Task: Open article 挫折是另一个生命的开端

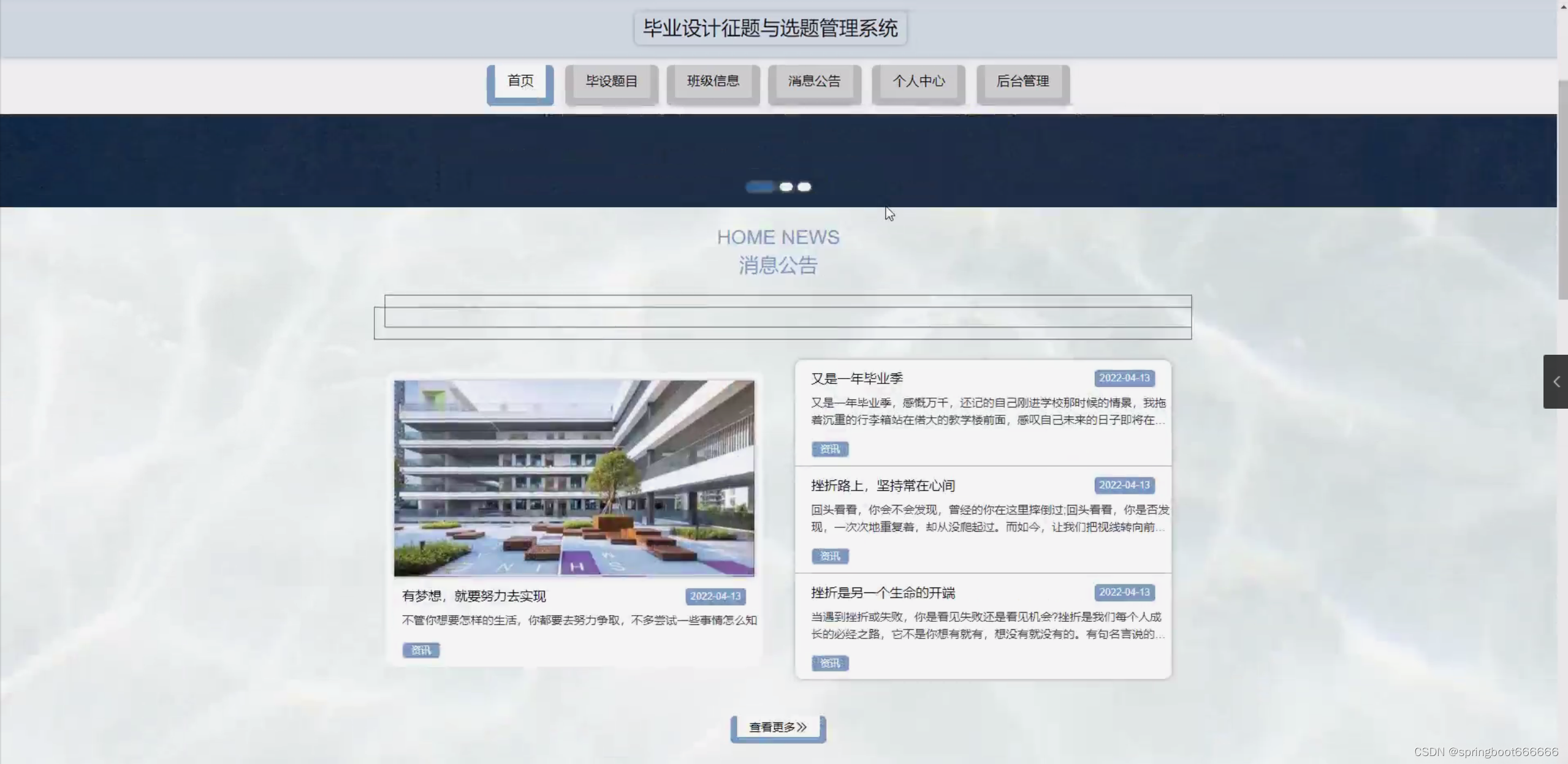Action: click(883, 592)
